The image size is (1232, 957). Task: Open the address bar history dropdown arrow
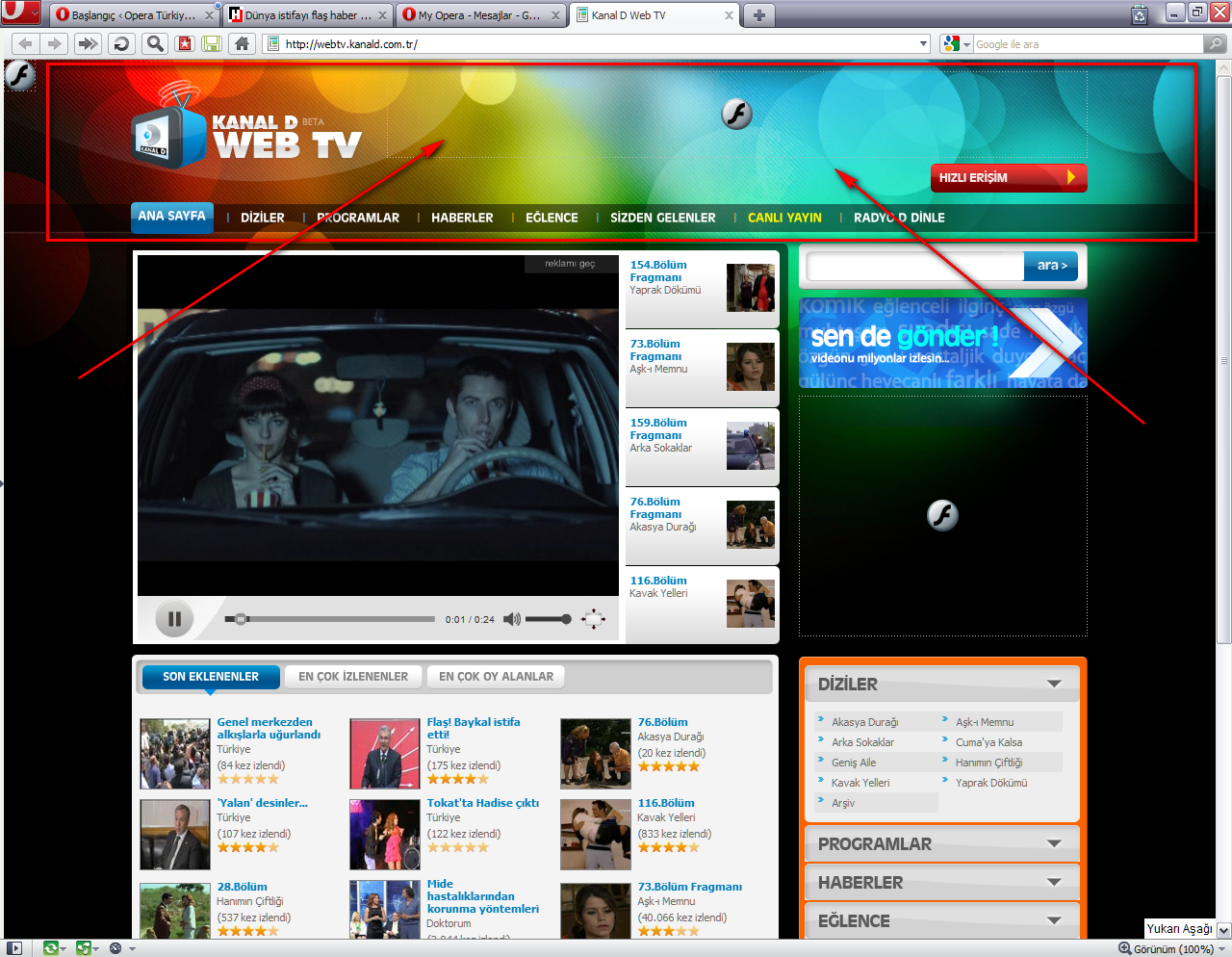point(923,43)
